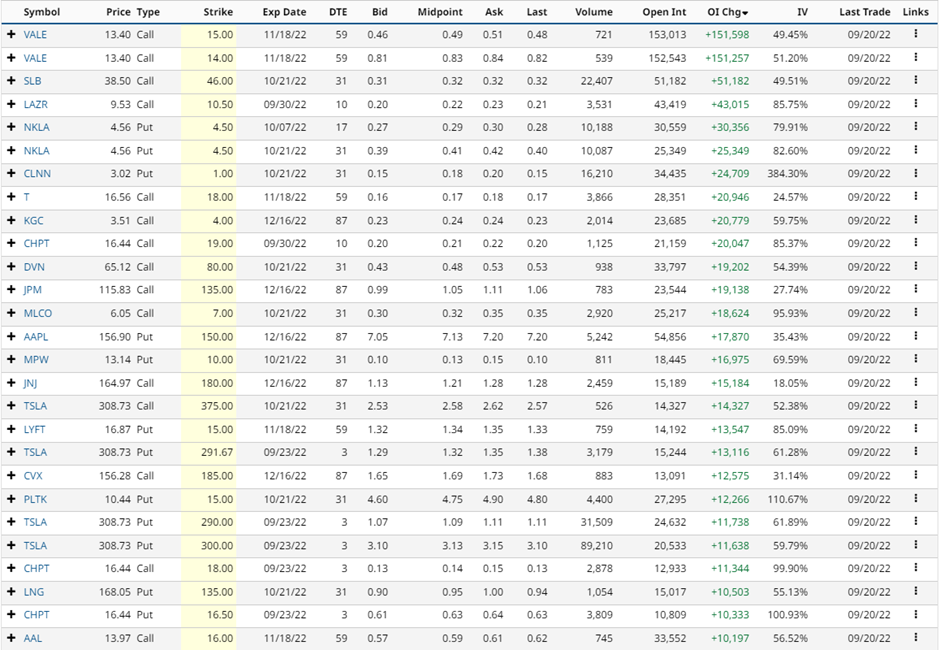Open links menu for DVN row
Viewport: 940px width, 650px height.
point(915,266)
